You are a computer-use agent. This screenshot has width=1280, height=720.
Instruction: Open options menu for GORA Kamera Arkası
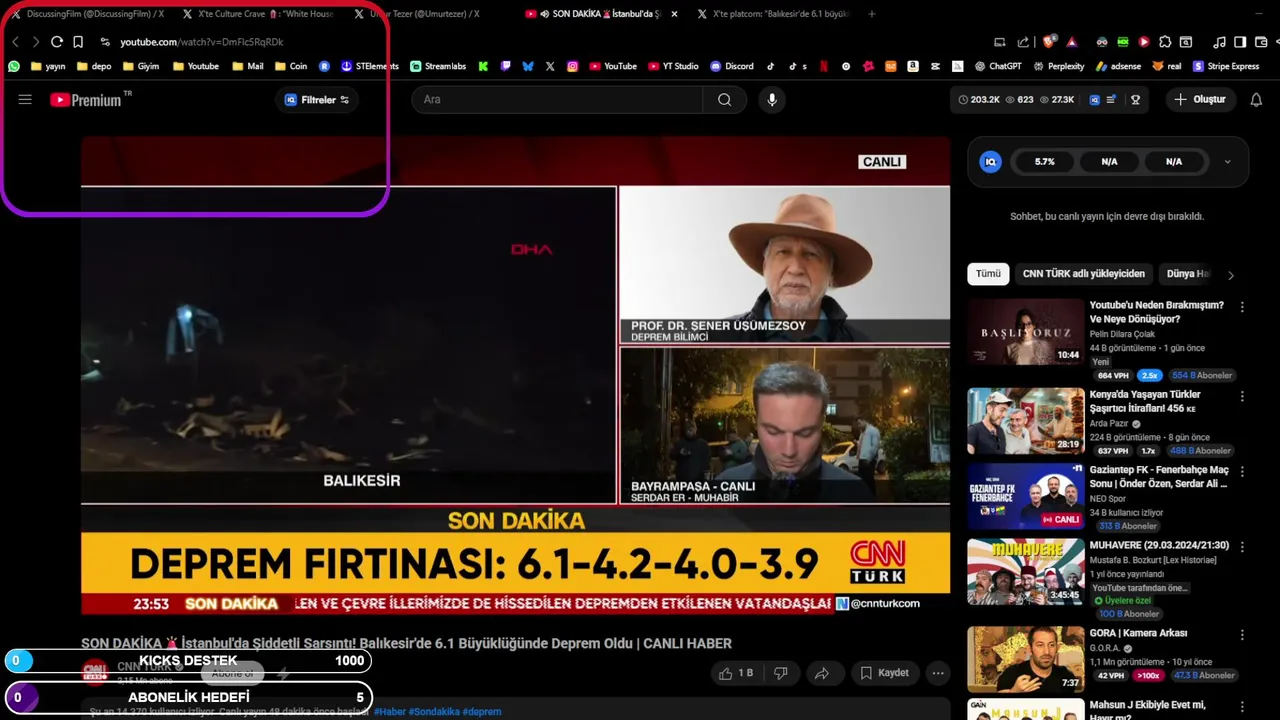click(1242, 635)
